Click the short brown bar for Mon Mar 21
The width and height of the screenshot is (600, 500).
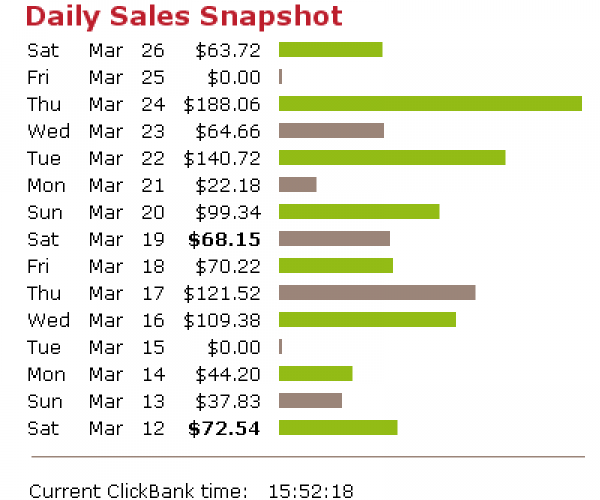pyautogui.click(x=297, y=185)
